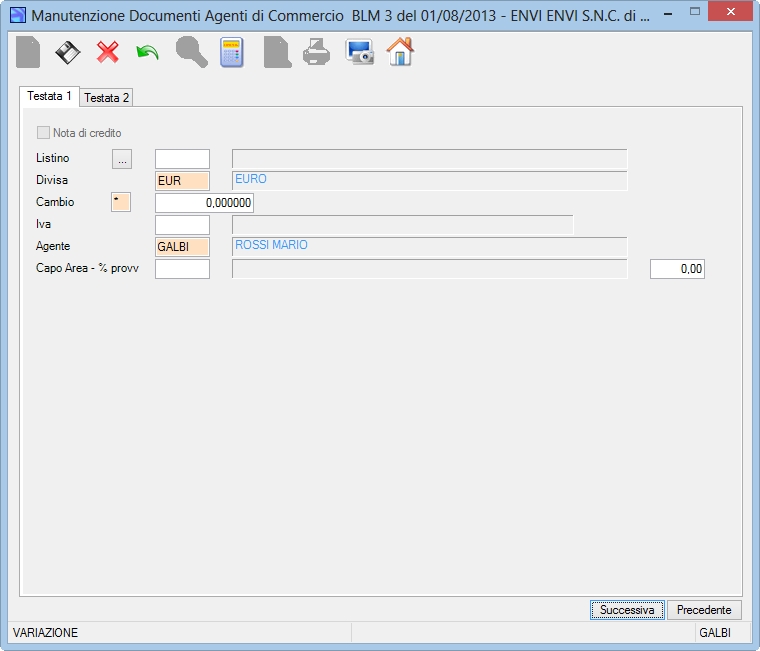Go back with the Precedente button
The height and width of the screenshot is (651, 760).
[704, 610]
